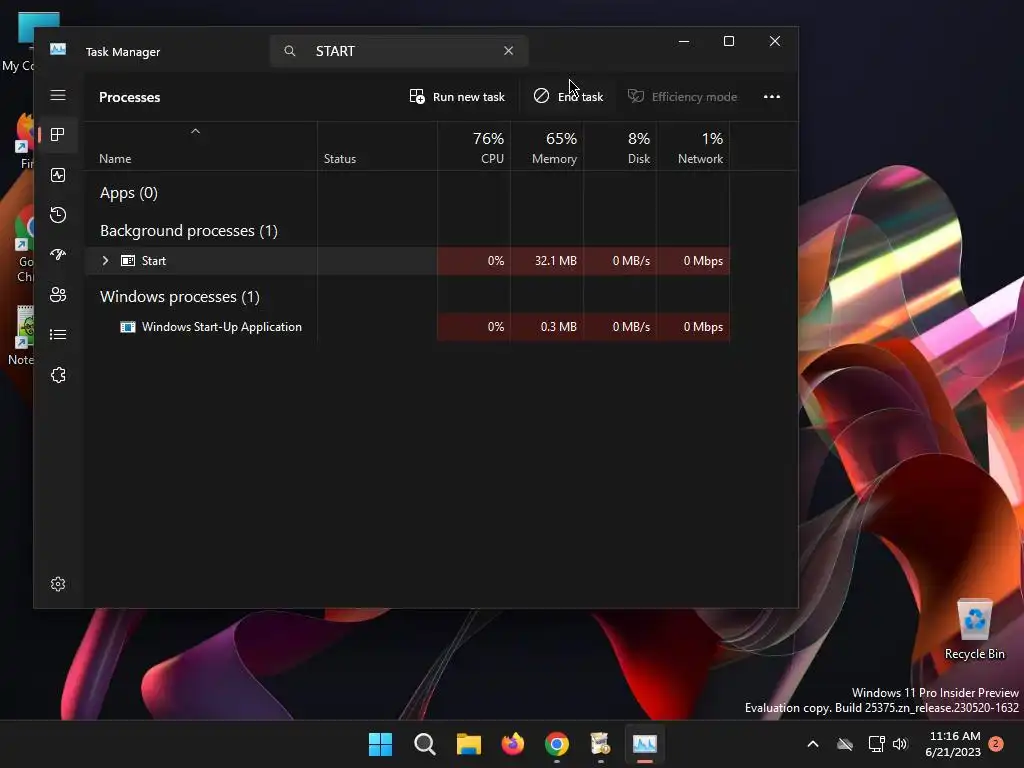Click the volume speaker tray icon
This screenshot has height=768, width=1024.
coord(900,744)
